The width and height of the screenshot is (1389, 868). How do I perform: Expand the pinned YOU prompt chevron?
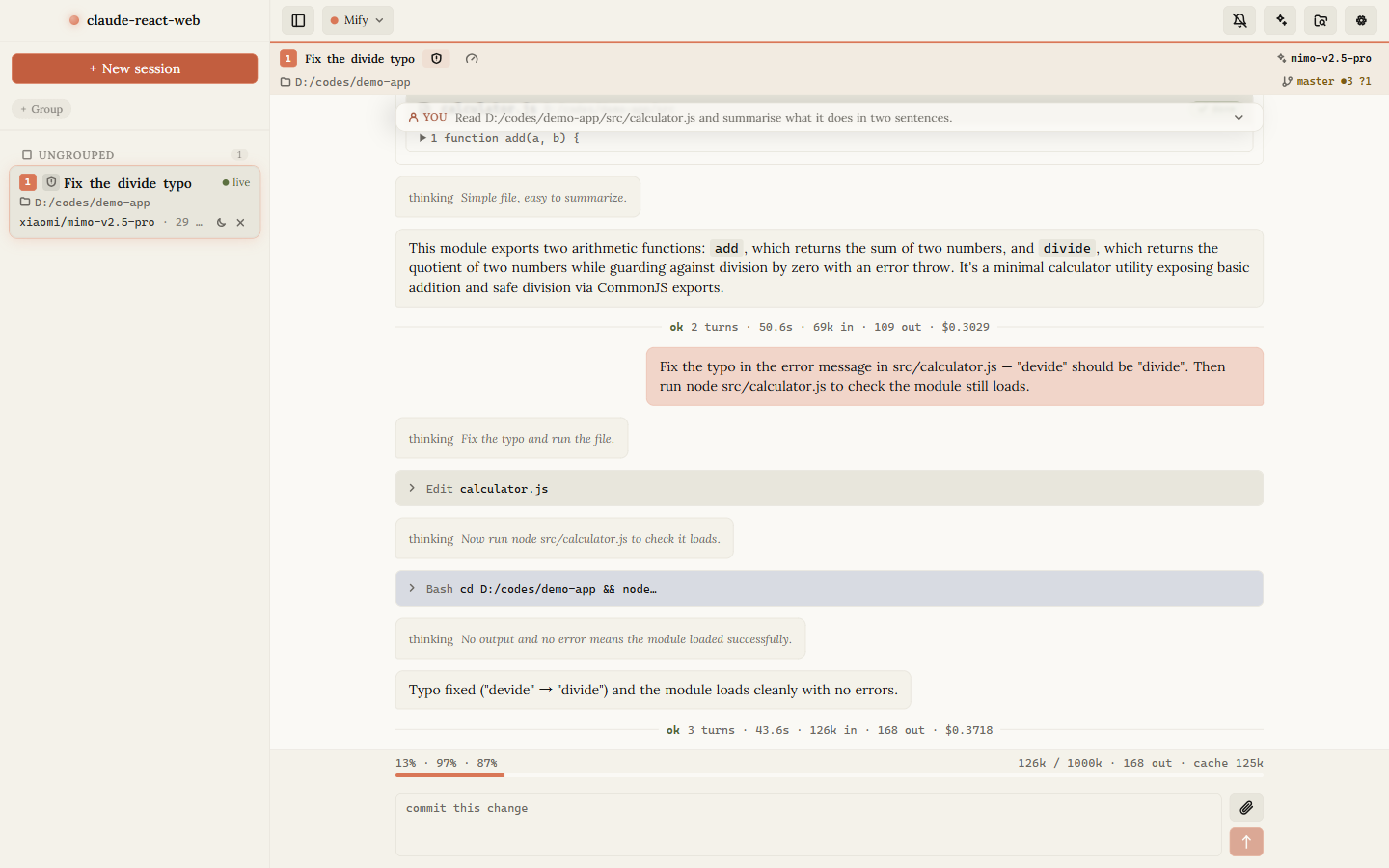tap(1239, 118)
